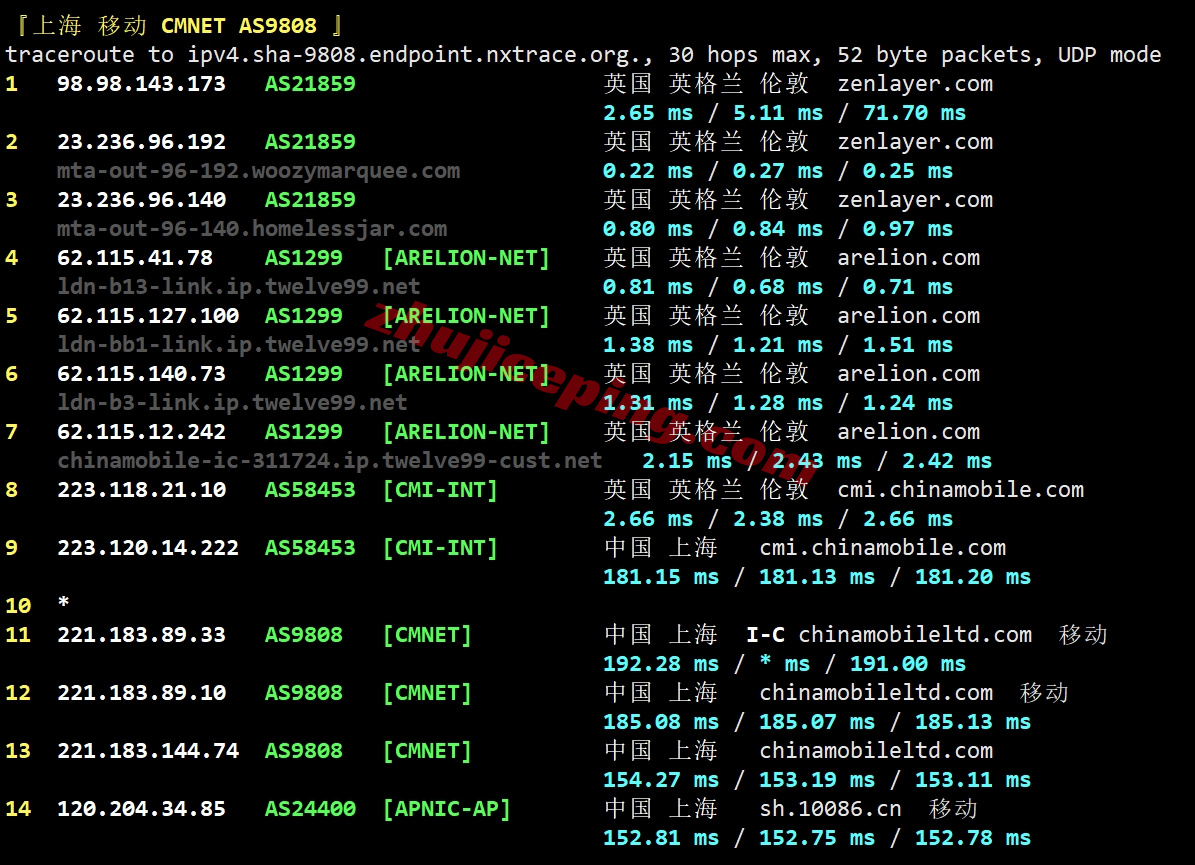Click IP address 223.120.14.222 on hop 9
Viewport: 1195px width, 865px height.
(148, 548)
